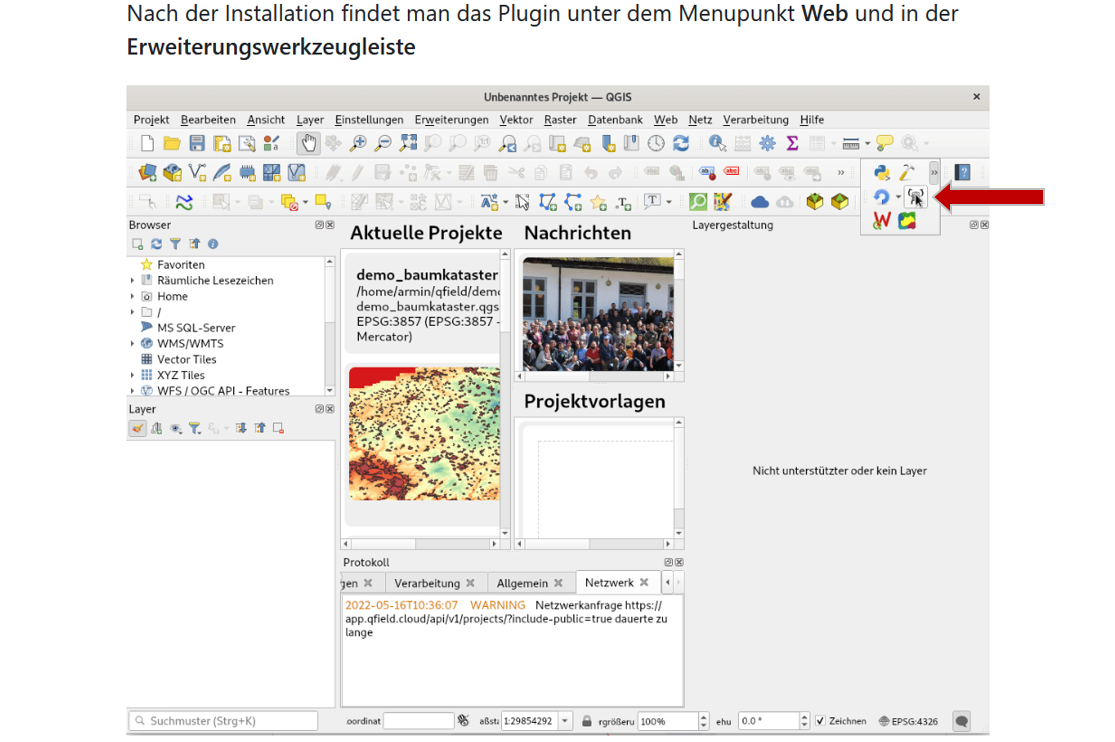The image size is (1115, 742).
Task: Open the field calculator Sigma icon
Action: point(792,144)
